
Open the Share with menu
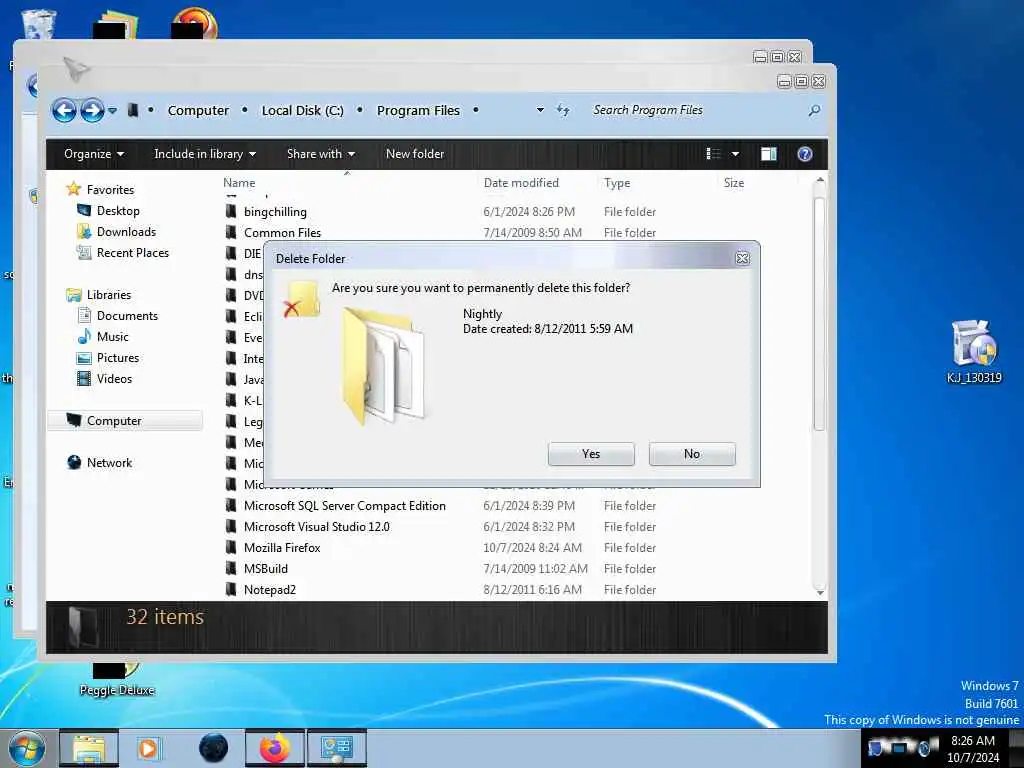[x=321, y=154]
